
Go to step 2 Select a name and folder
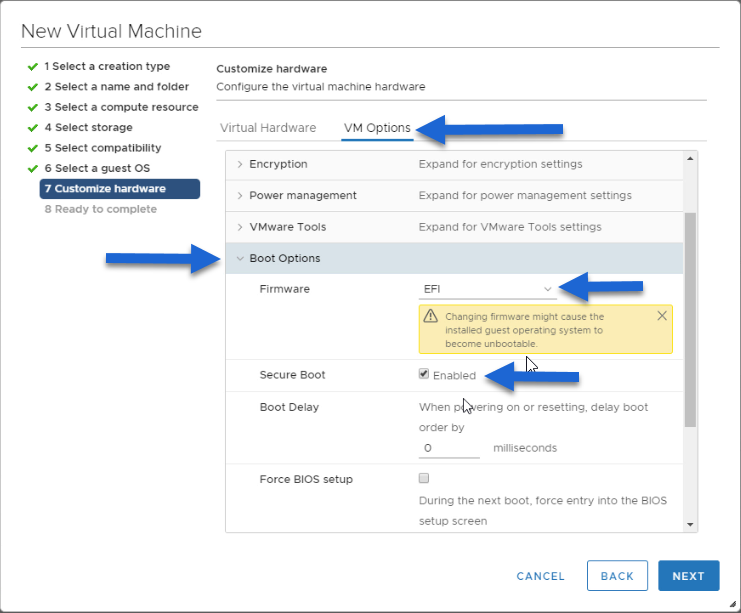pyautogui.click(x=116, y=86)
